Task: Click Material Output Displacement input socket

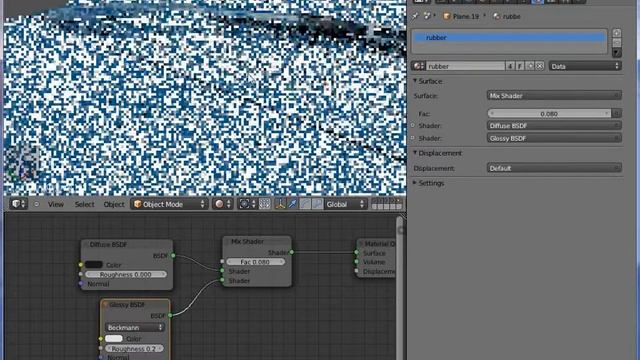Action: (356, 271)
